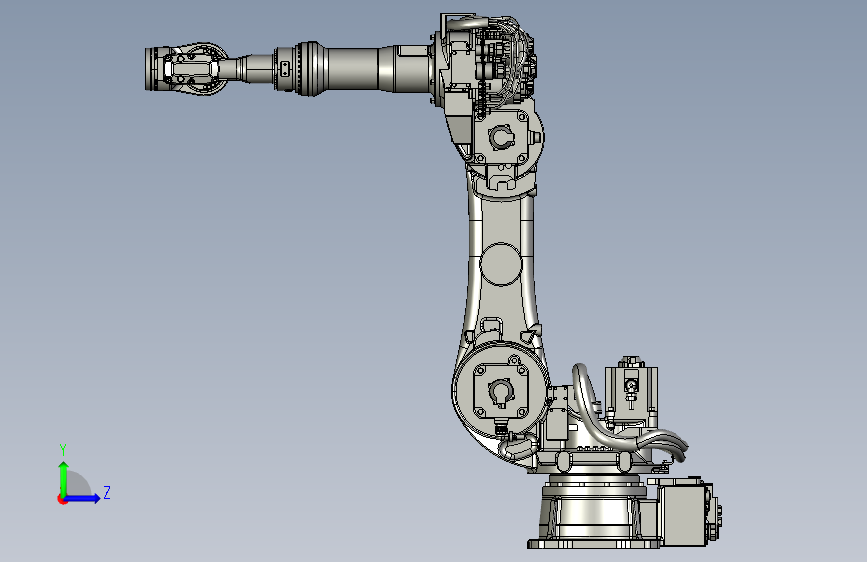The width and height of the screenshot is (867, 562).
Task: Select the elbow joint motor cover
Action: pos(502,137)
